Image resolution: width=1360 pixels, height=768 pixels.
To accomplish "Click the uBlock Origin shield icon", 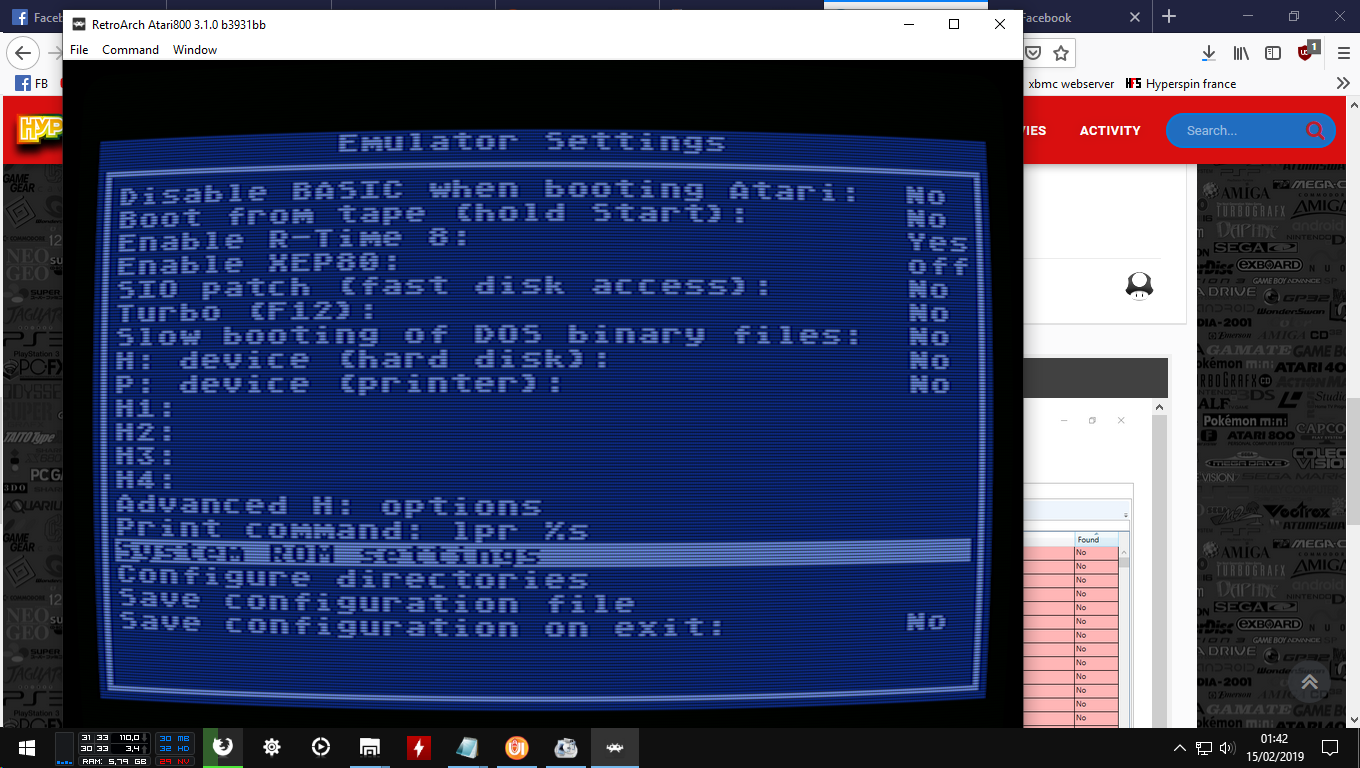I will point(1306,52).
